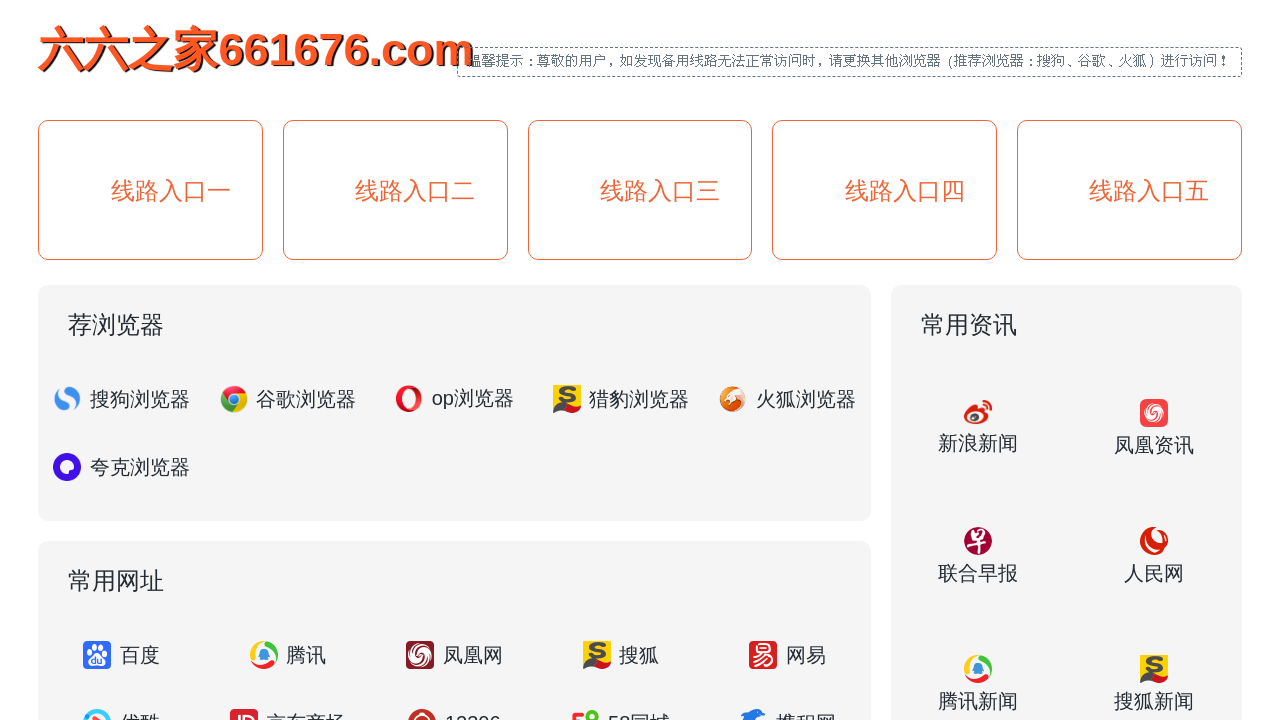Image resolution: width=1280 pixels, height=720 pixels.
Task: Open the 火狐浏览器 text link
Action: [x=805, y=399]
